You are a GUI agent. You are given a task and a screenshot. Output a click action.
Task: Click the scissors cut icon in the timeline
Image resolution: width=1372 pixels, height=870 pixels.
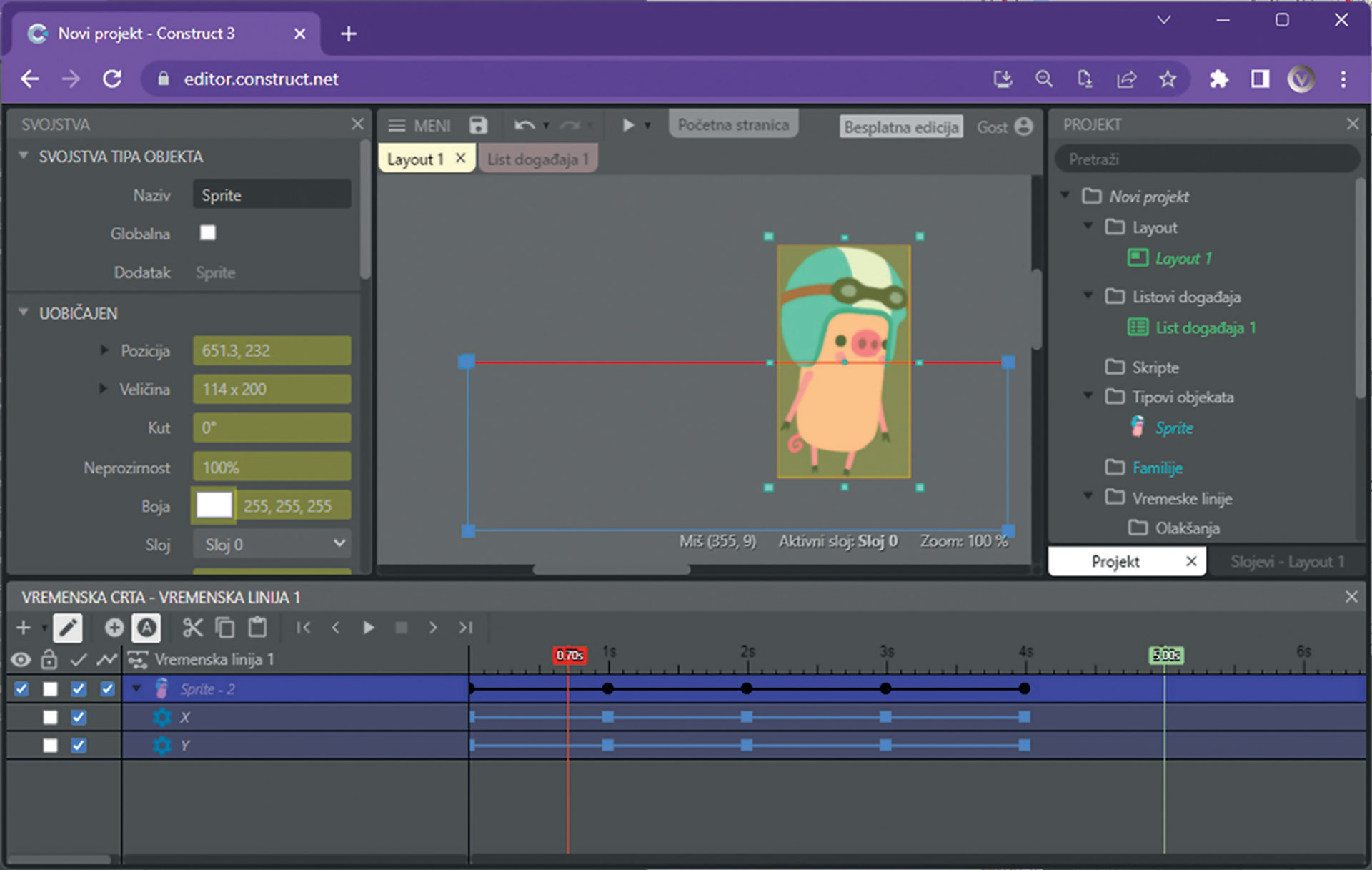pos(192,628)
